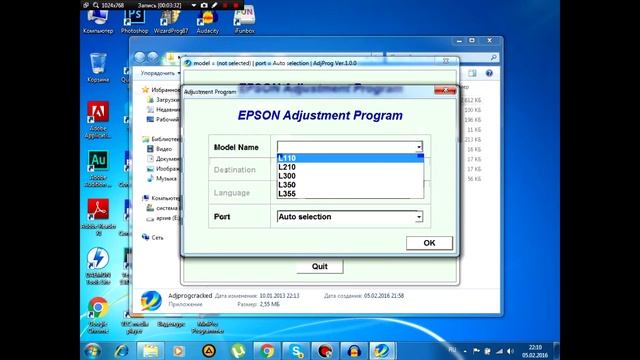Click Explorer help question mark icon
The width and height of the screenshot is (640, 360).
point(489,73)
